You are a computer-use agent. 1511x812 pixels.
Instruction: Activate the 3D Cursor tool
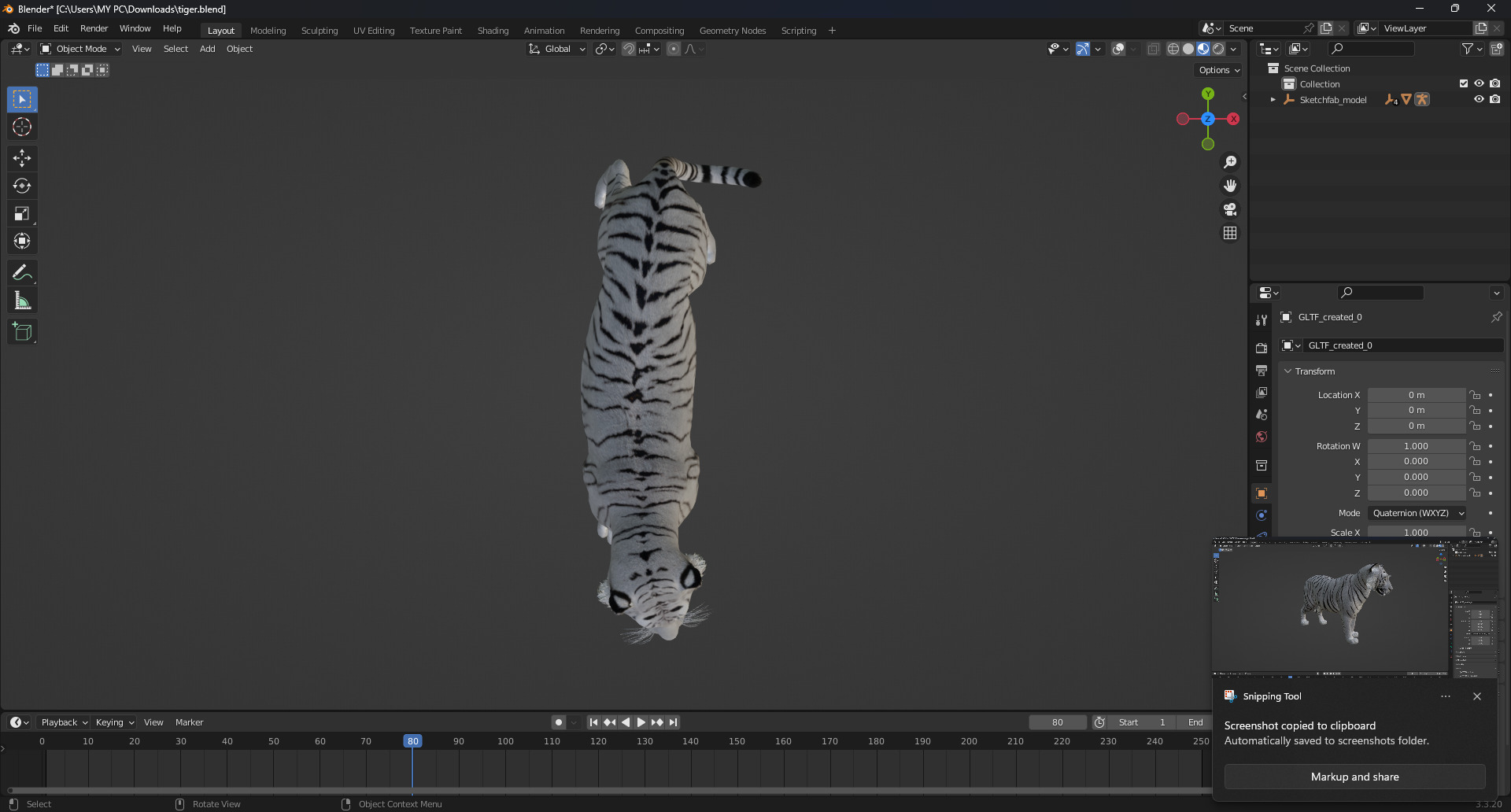pyautogui.click(x=22, y=127)
